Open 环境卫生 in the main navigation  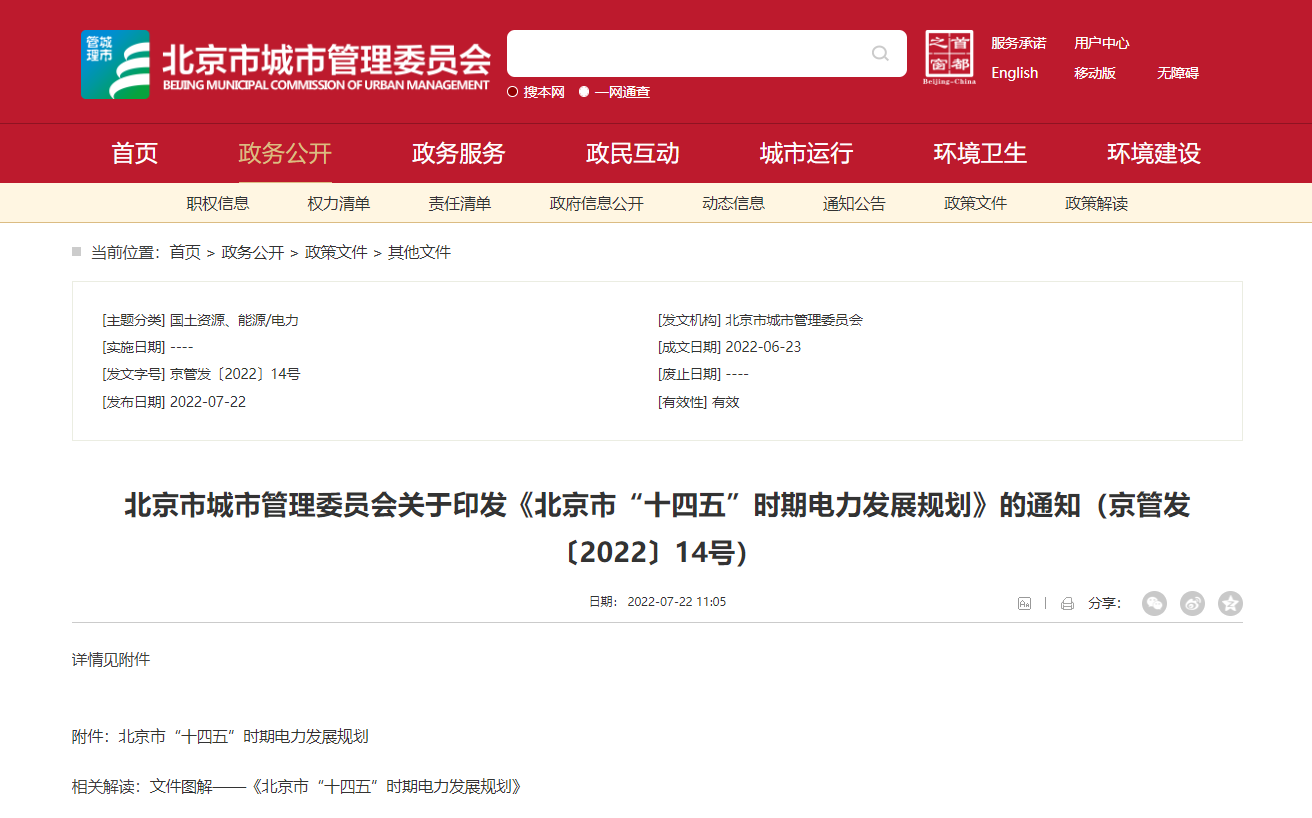[x=980, y=153]
